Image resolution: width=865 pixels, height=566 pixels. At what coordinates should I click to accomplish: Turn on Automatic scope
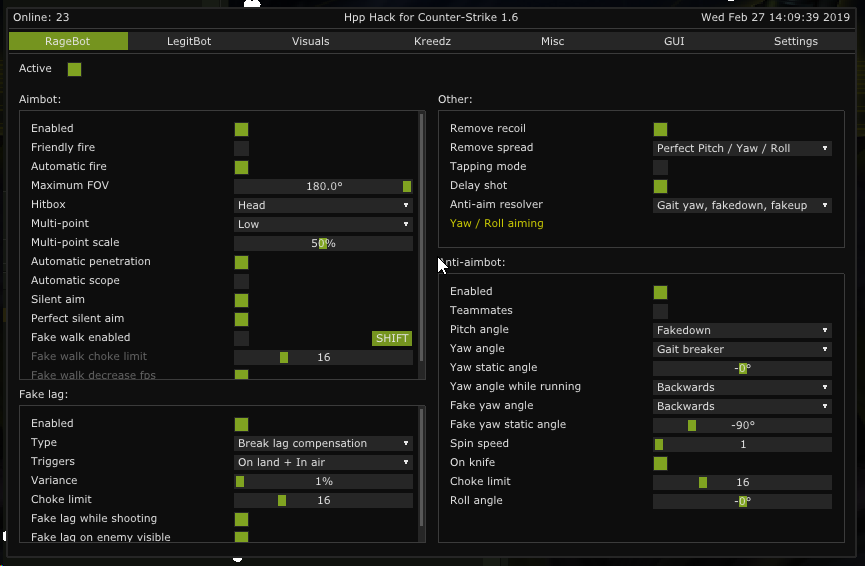coord(241,281)
